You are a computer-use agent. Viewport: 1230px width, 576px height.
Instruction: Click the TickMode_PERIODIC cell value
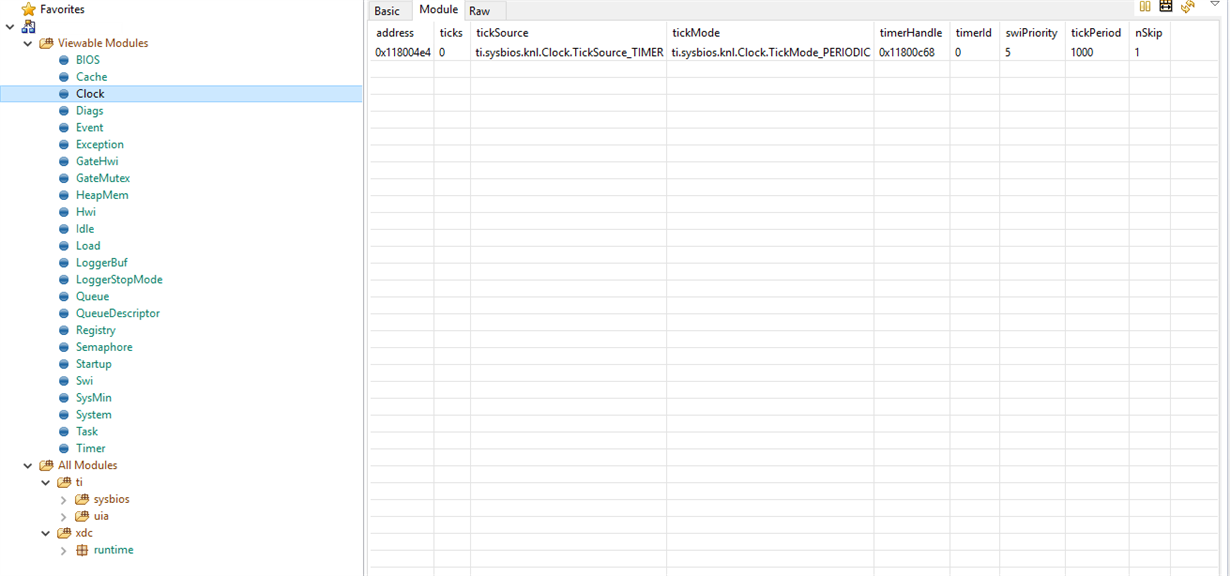tap(771, 52)
